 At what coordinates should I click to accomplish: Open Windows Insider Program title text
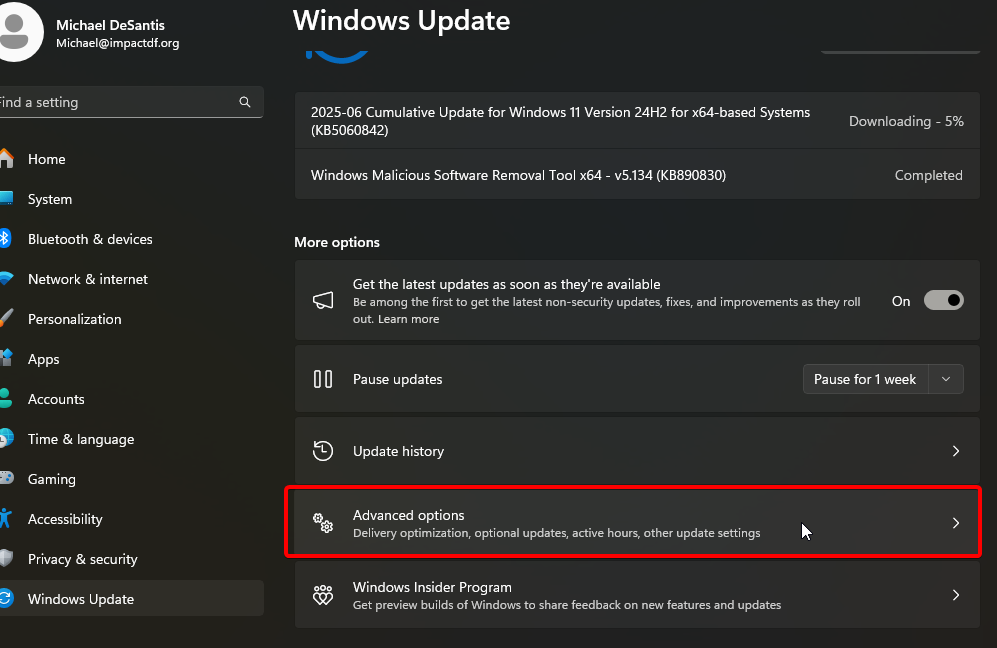pyautogui.click(x=432, y=587)
